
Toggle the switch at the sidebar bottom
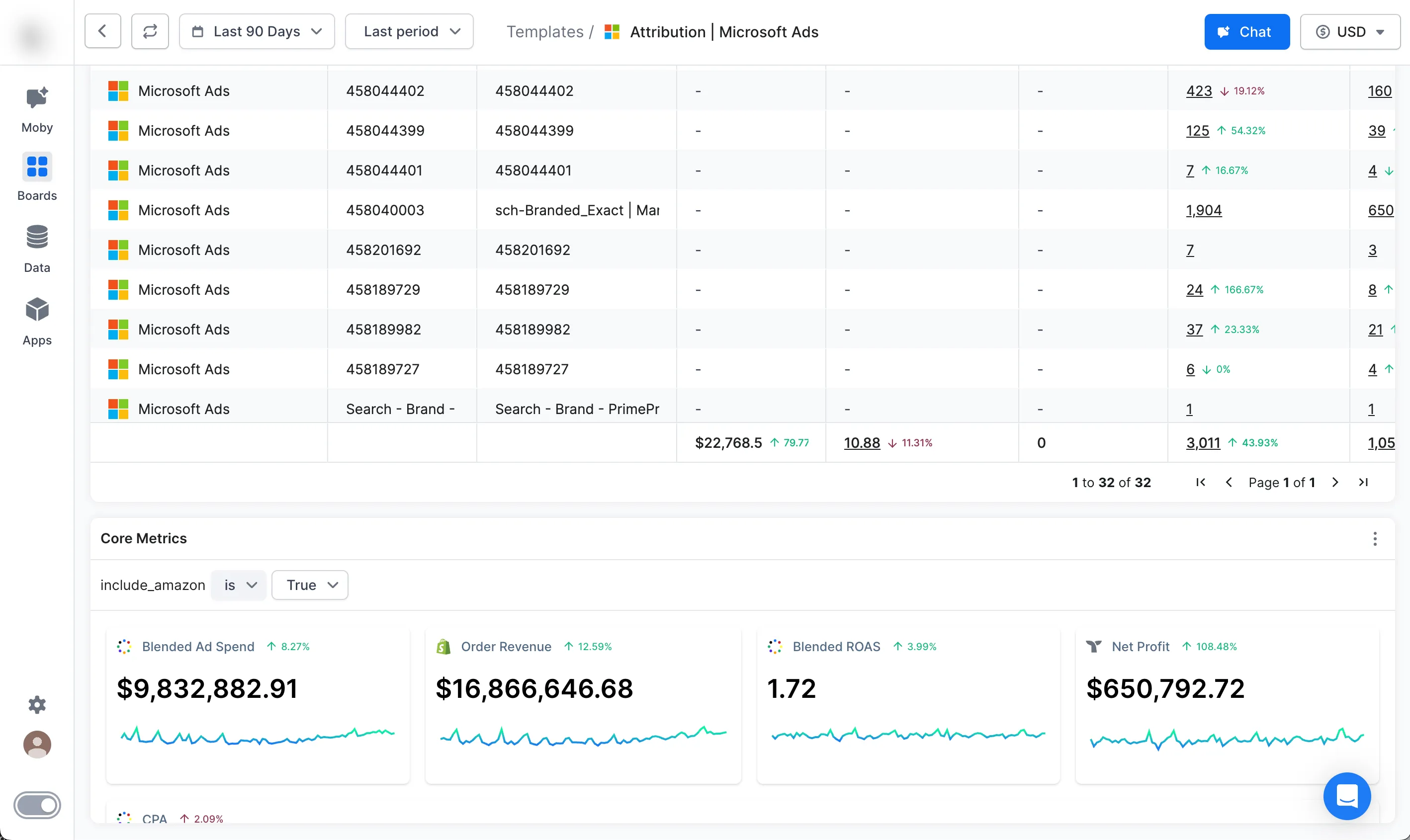(37, 805)
